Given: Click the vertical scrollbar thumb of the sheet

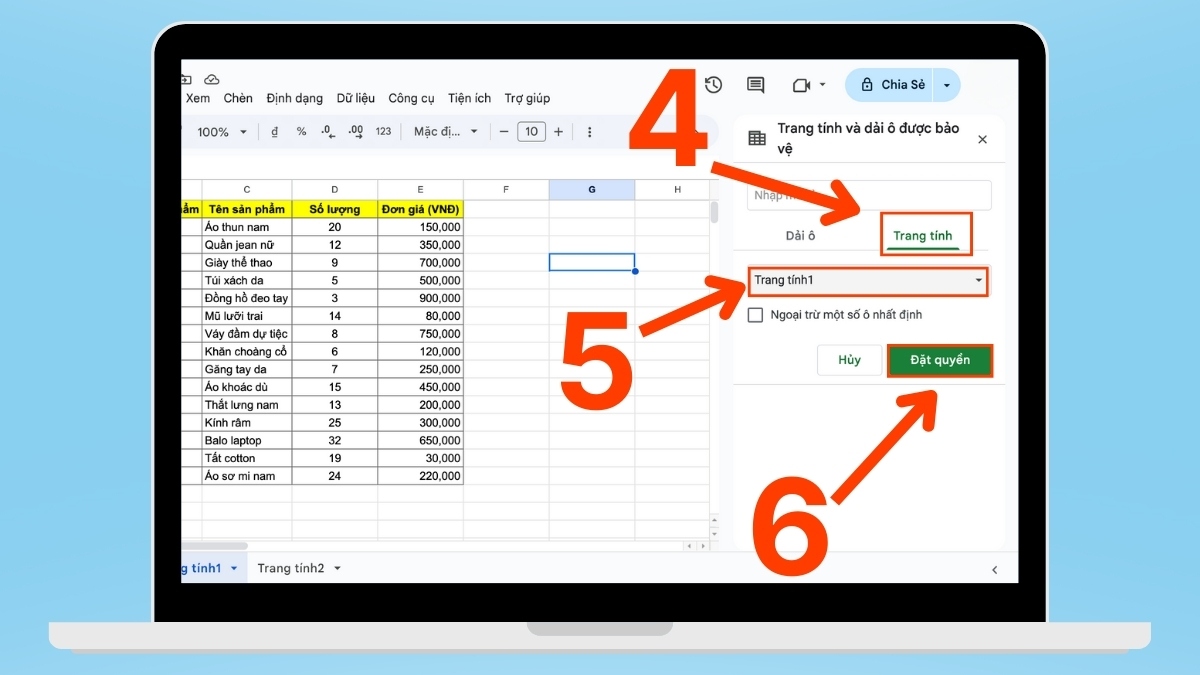Looking at the screenshot, I should coord(714,212).
